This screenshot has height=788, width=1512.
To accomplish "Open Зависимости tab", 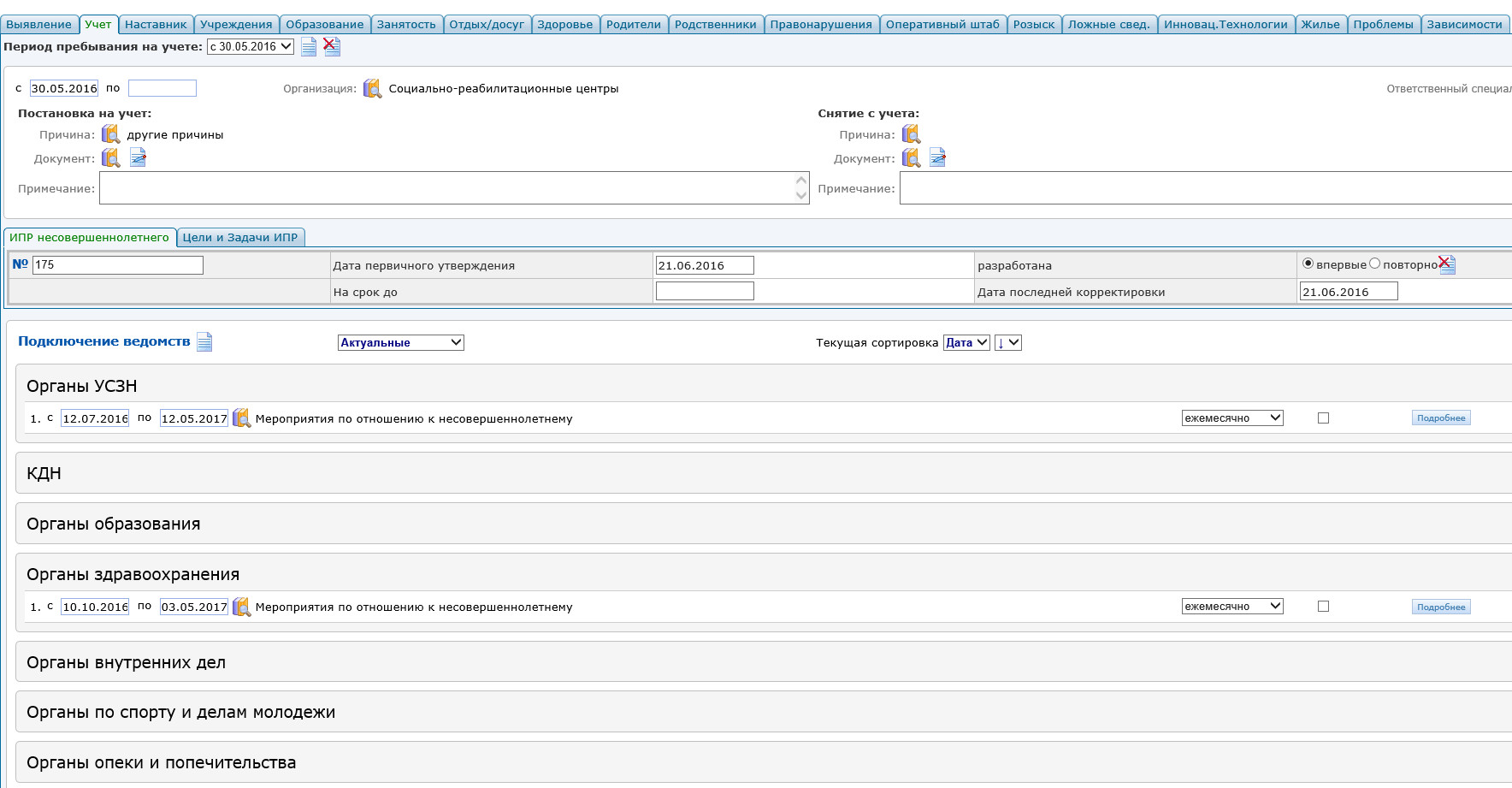I will click(x=1464, y=24).
